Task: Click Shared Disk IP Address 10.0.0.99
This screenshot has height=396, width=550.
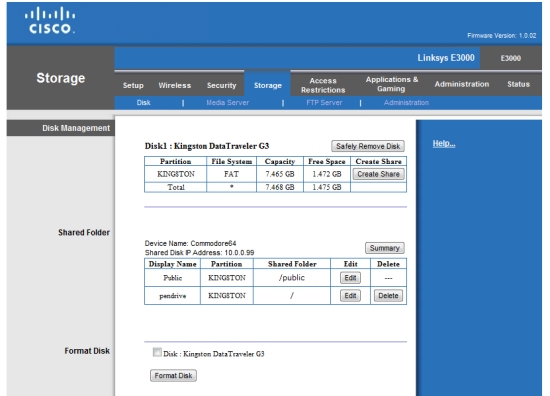Action: pos(199,253)
